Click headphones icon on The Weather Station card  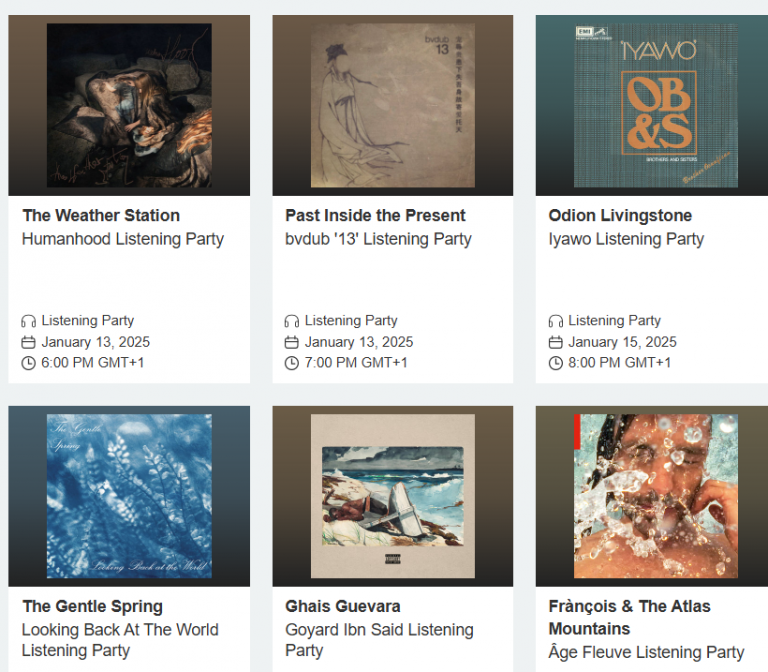click(x=28, y=321)
